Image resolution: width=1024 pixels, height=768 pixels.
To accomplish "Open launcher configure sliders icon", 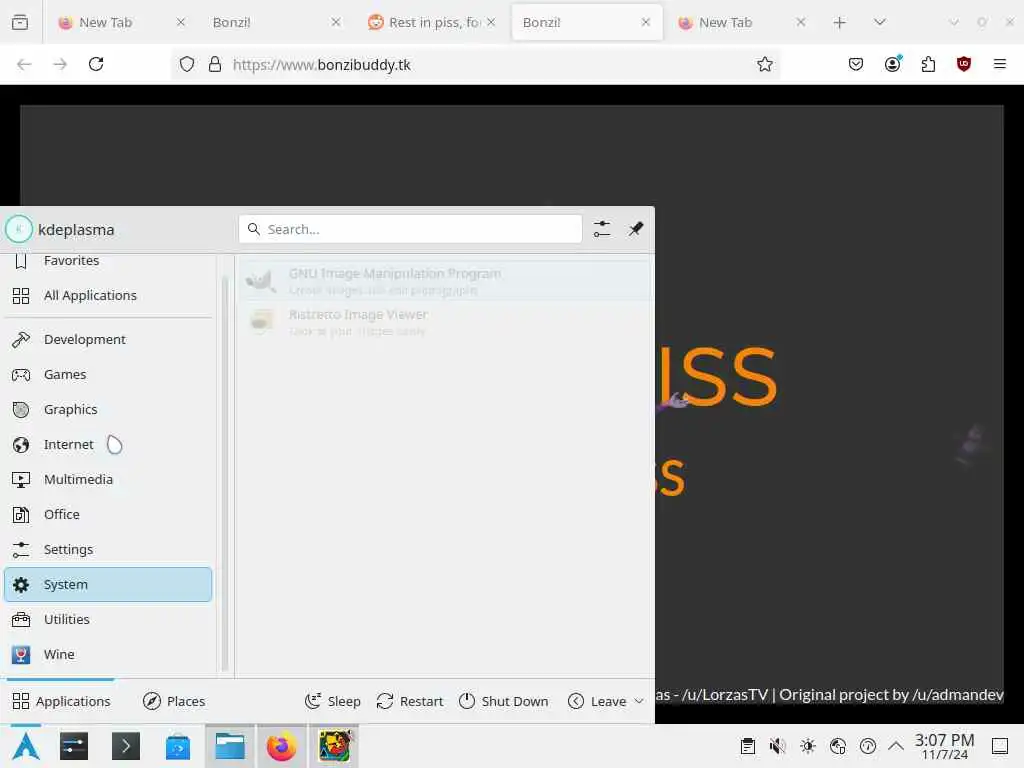I will tap(601, 229).
